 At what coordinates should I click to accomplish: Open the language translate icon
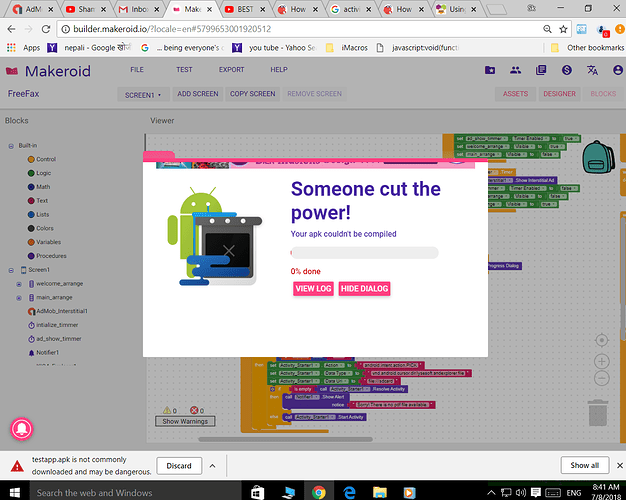tap(592, 71)
